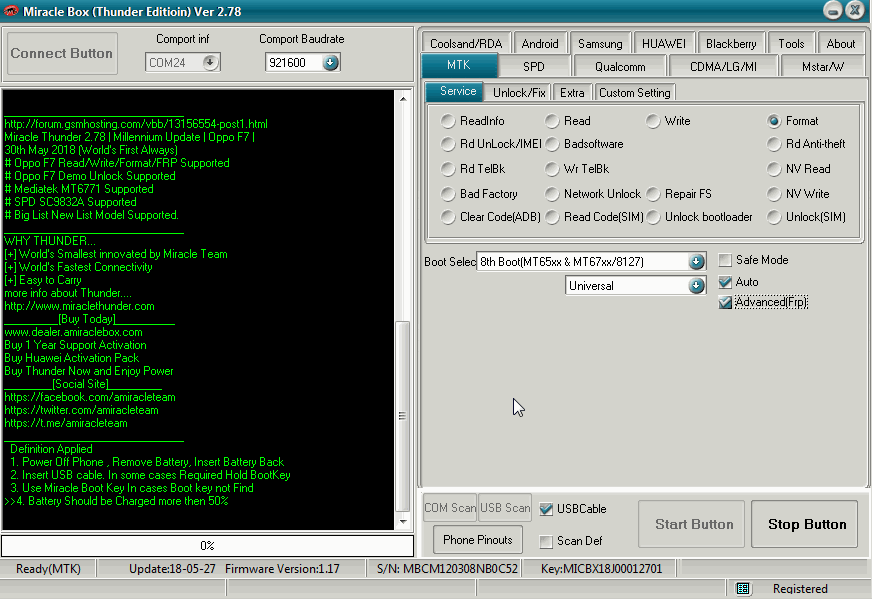This screenshot has height=599, width=872.
Task: Open the Samsung tab
Action: [x=600, y=43]
